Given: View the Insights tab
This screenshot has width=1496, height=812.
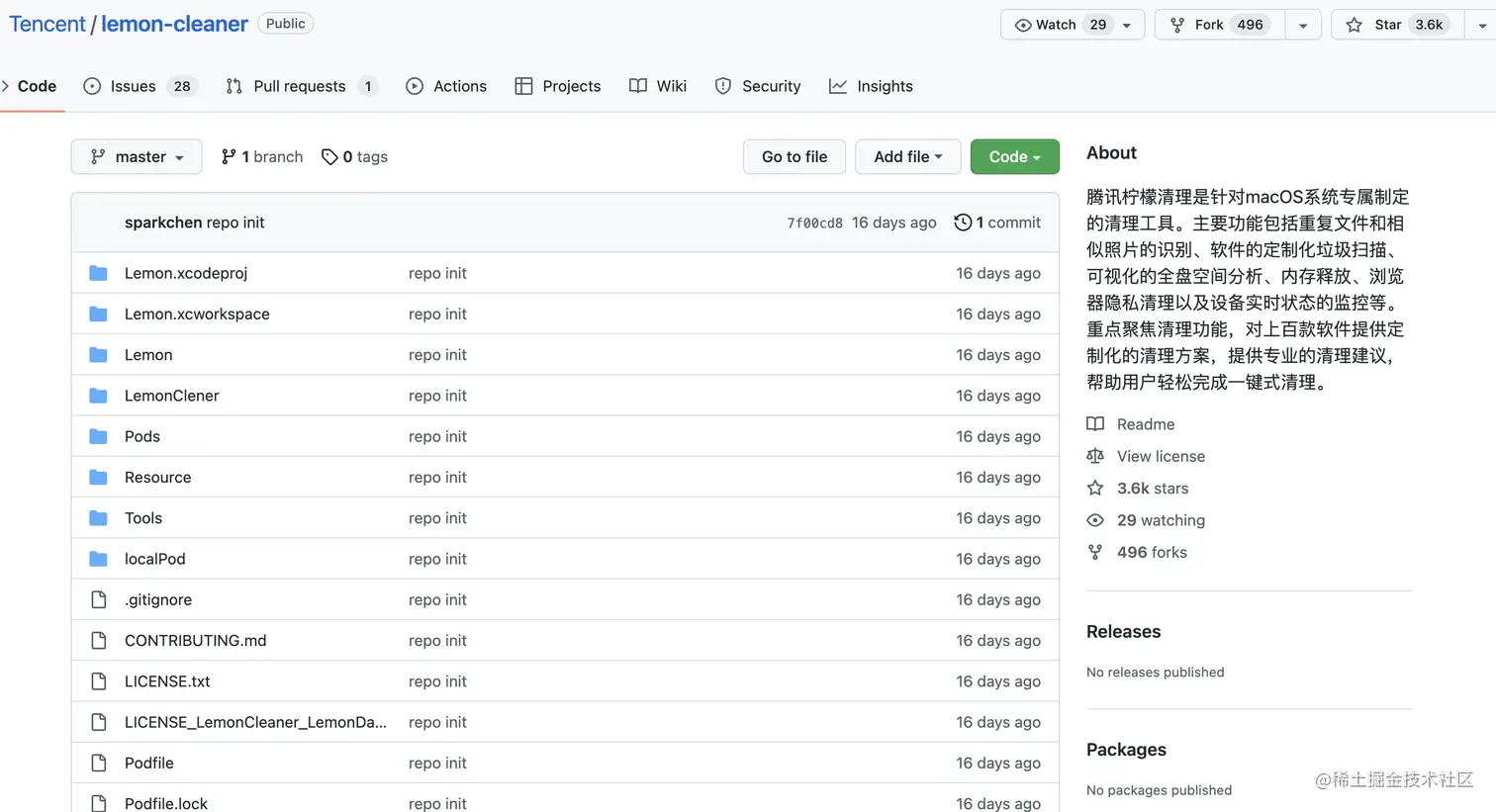Looking at the screenshot, I should click(872, 86).
